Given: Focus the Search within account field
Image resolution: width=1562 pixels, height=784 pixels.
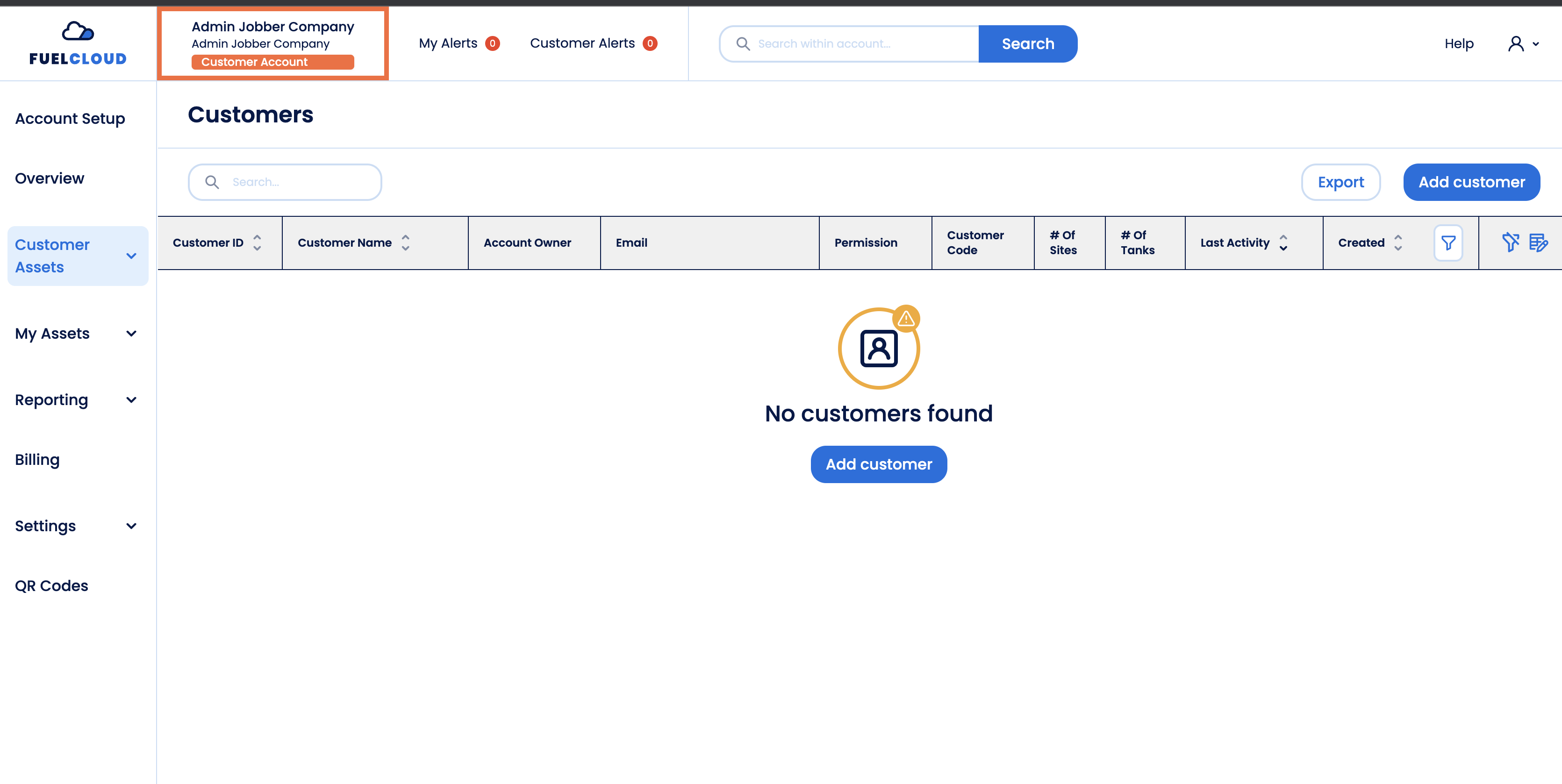Looking at the screenshot, I should 849,43.
